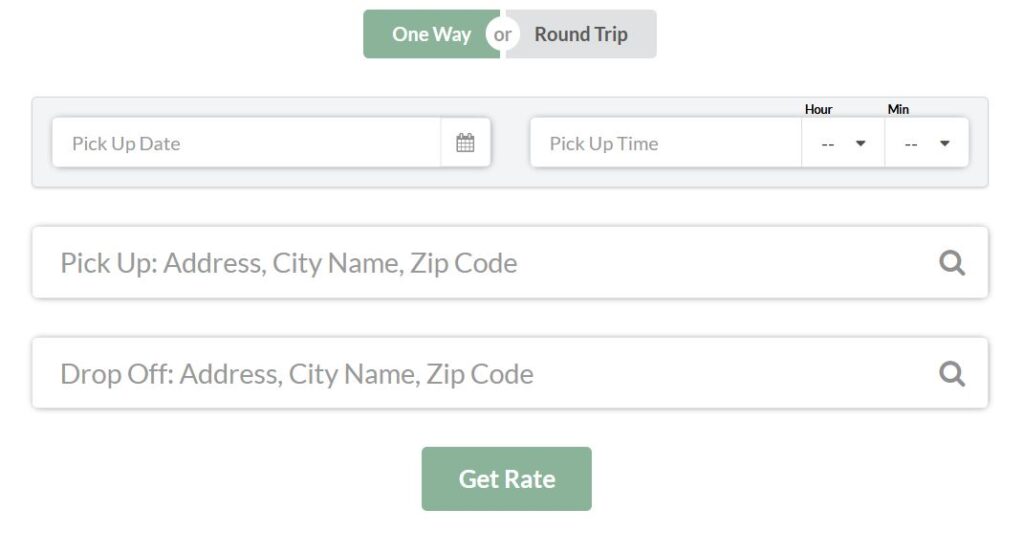This screenshot has height=554, width=1024.
Task: Click the "Hour" label above dropdown
Action: (818, 109)
